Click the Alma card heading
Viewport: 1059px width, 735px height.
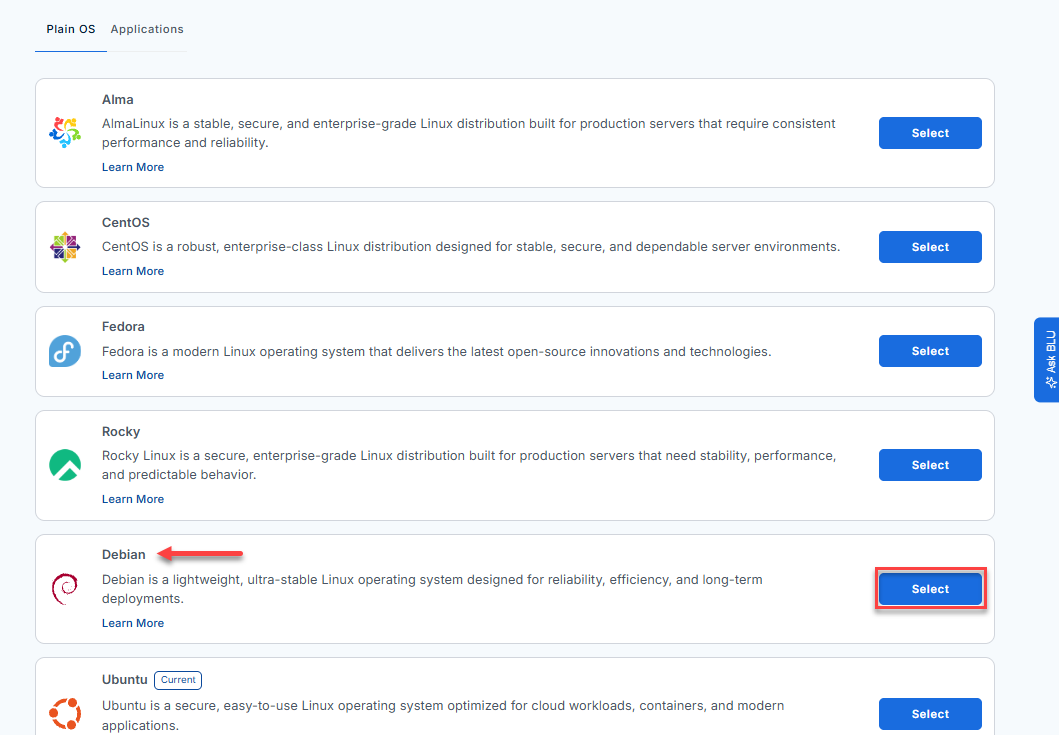pyautogui.click(x=118, y=99)
